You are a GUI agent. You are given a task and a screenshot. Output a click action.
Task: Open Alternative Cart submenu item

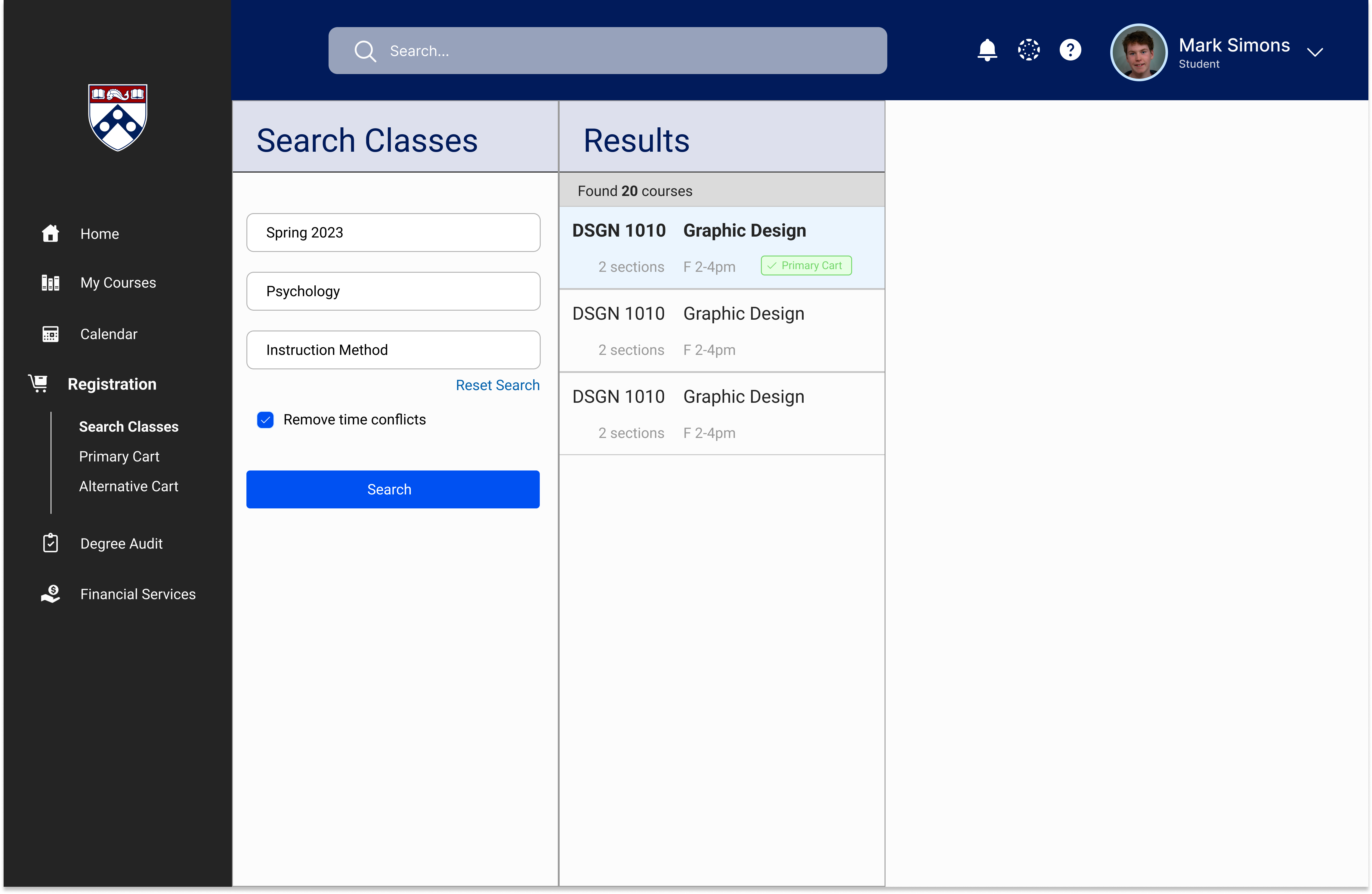[128, 487]
